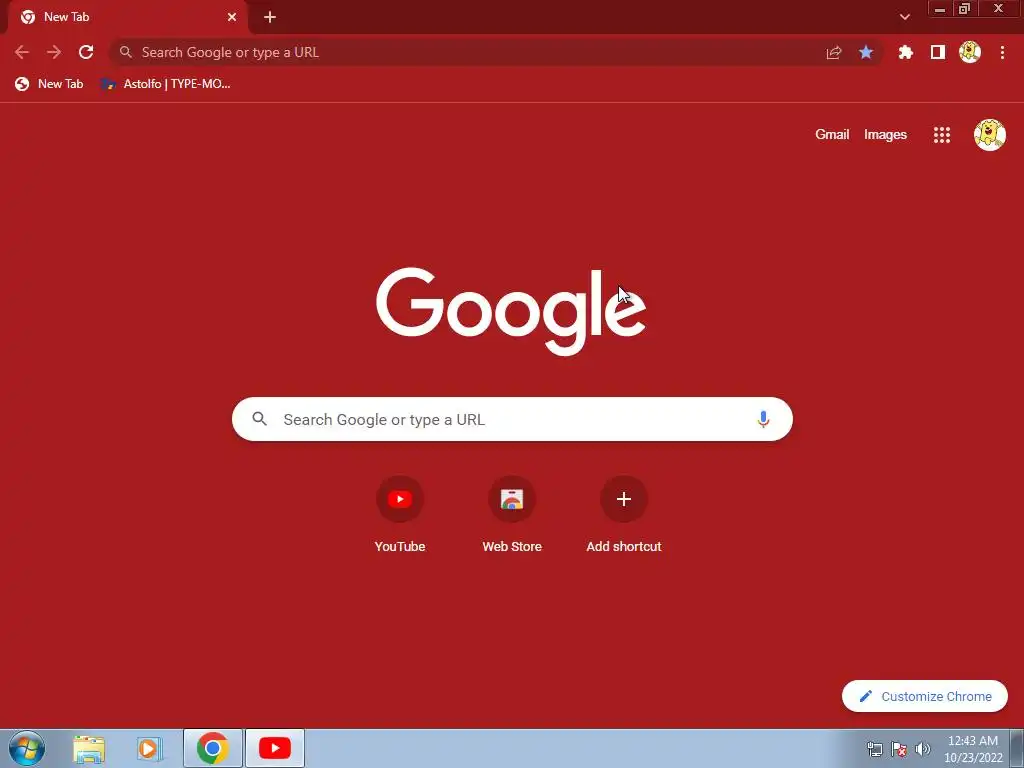Bookmark this tab with the star icon
The height and width of the screenshot is (768, 1024).
(866, 52)
